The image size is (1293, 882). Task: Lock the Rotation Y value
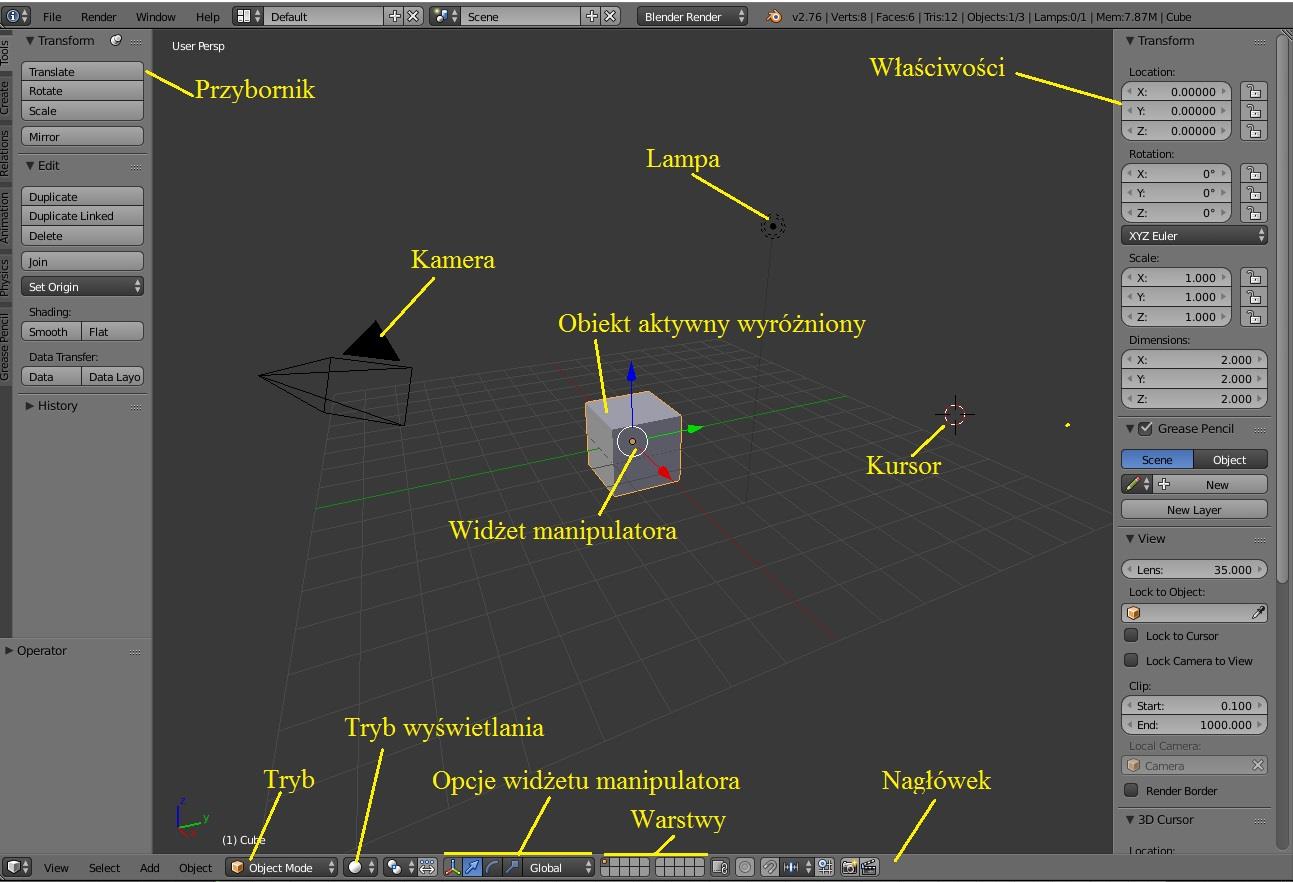pyautogui.click(x=1253, y=193)
